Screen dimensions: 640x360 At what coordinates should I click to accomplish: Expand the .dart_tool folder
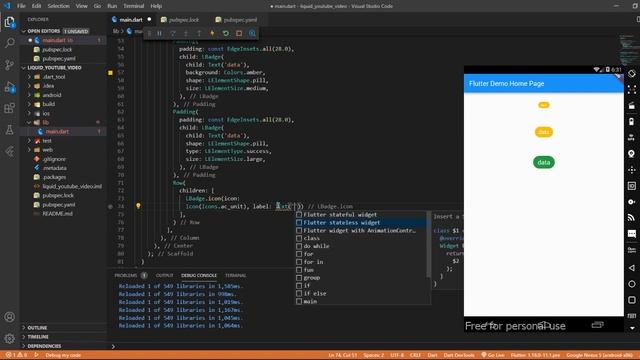(54, 77)
